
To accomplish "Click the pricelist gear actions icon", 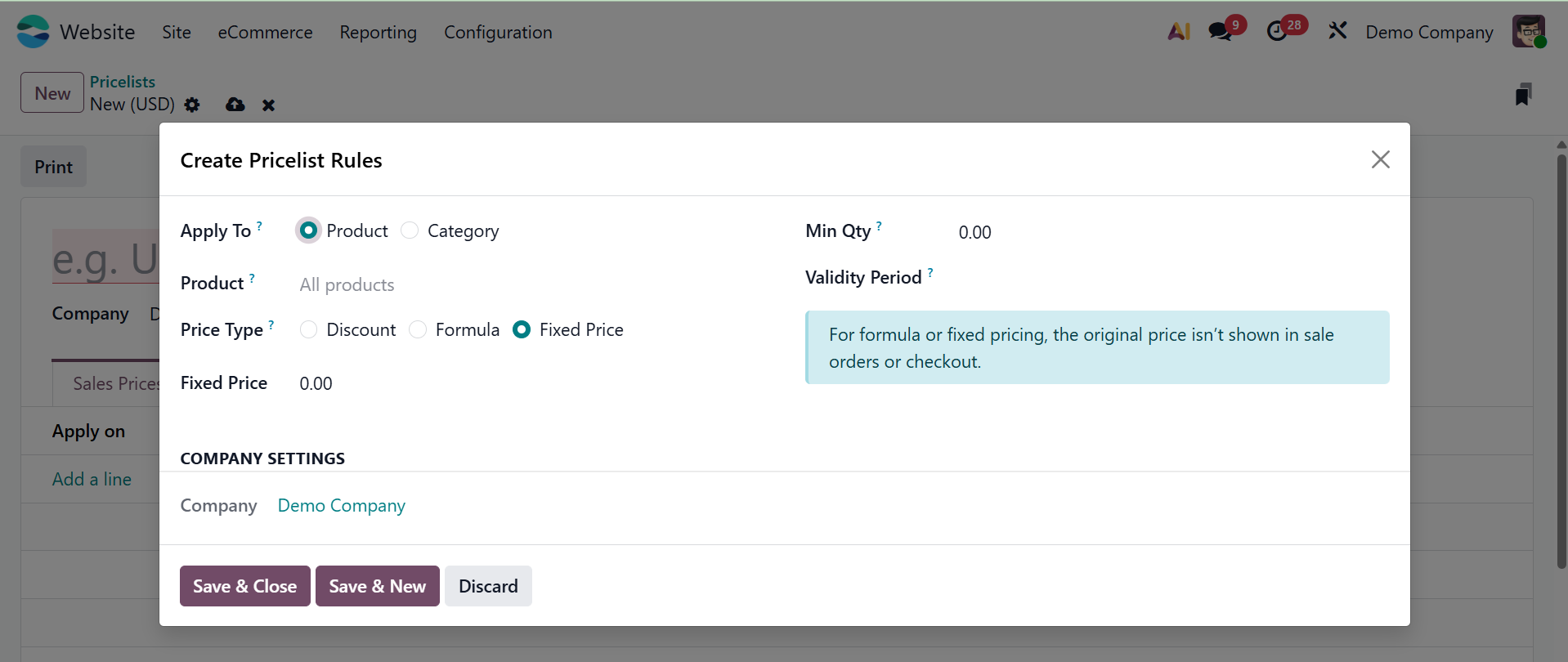I will (x=192, y=105).
